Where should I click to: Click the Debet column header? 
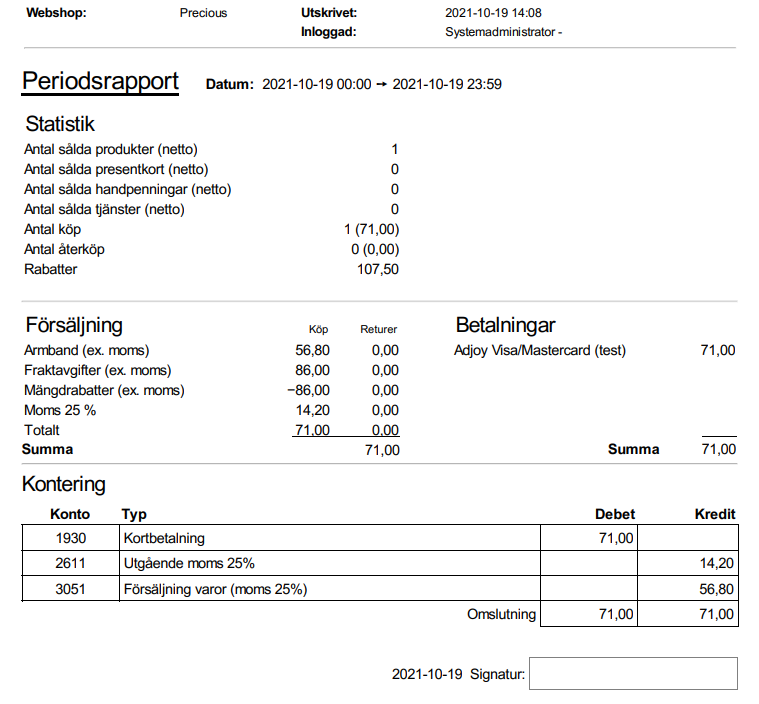615,514
